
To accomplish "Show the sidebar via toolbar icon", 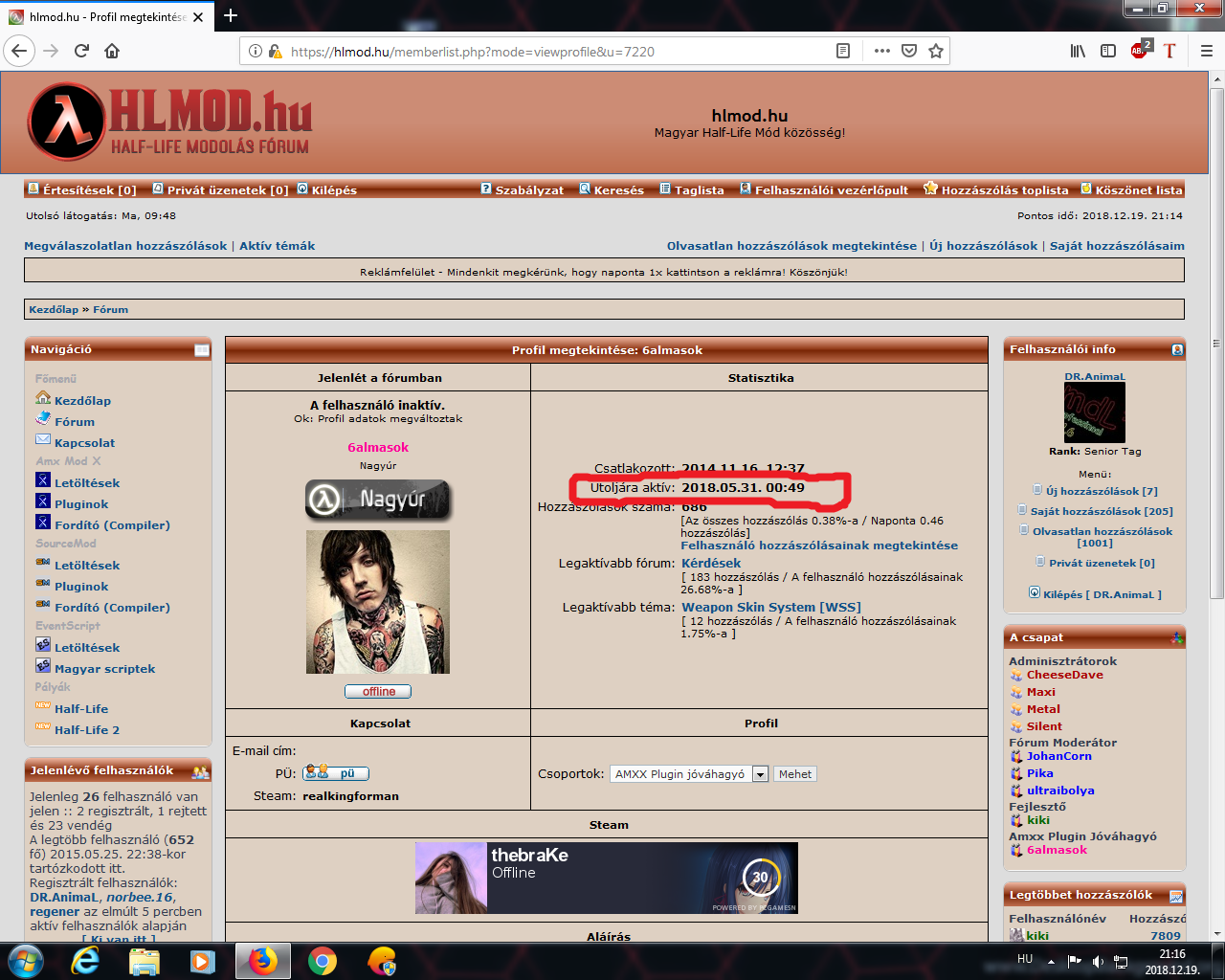I will (1108, 51).
